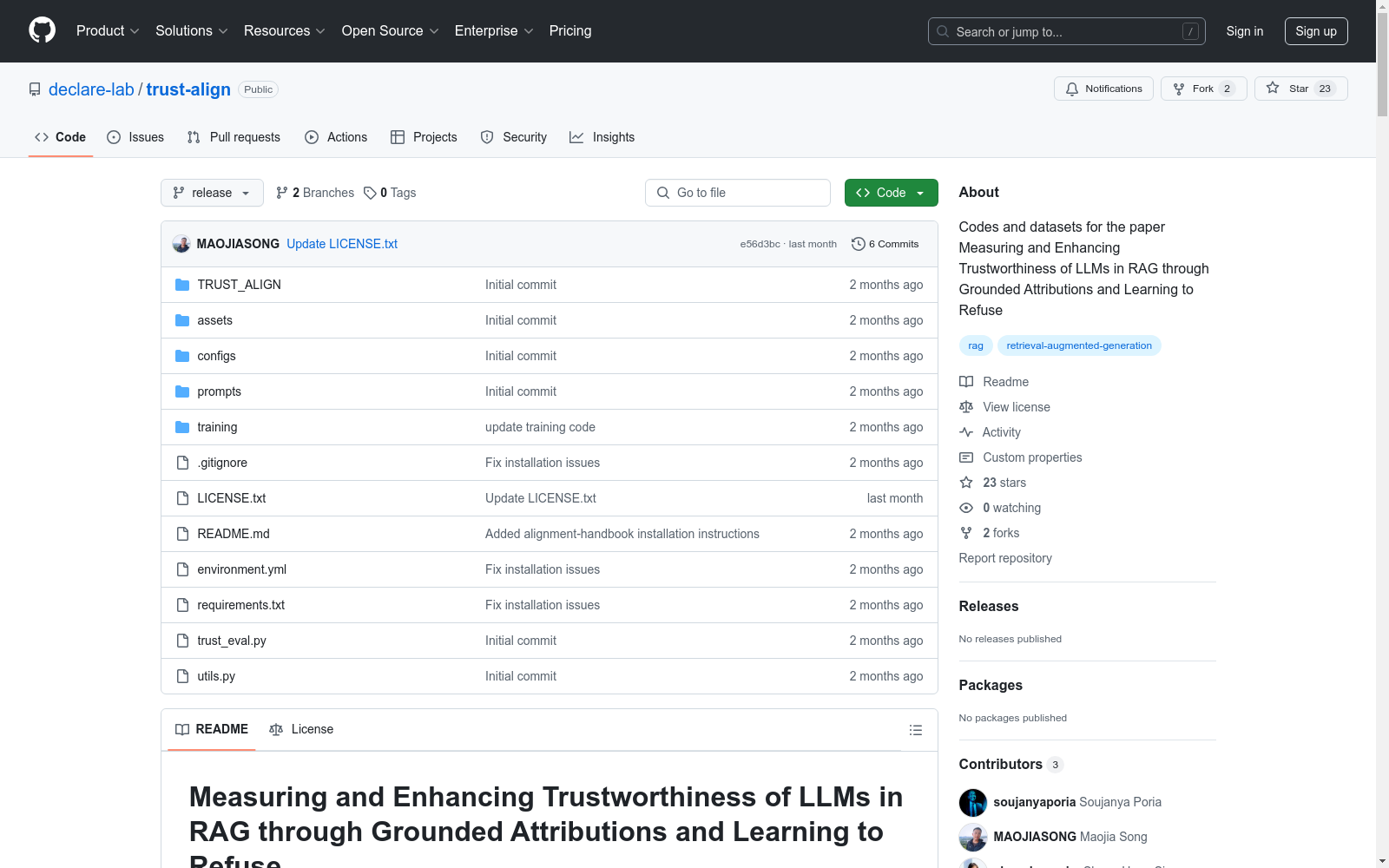Click the scale icon beside View license
Image resolution: width=1389 pixels, height=868 pixels.
[966, 407]
